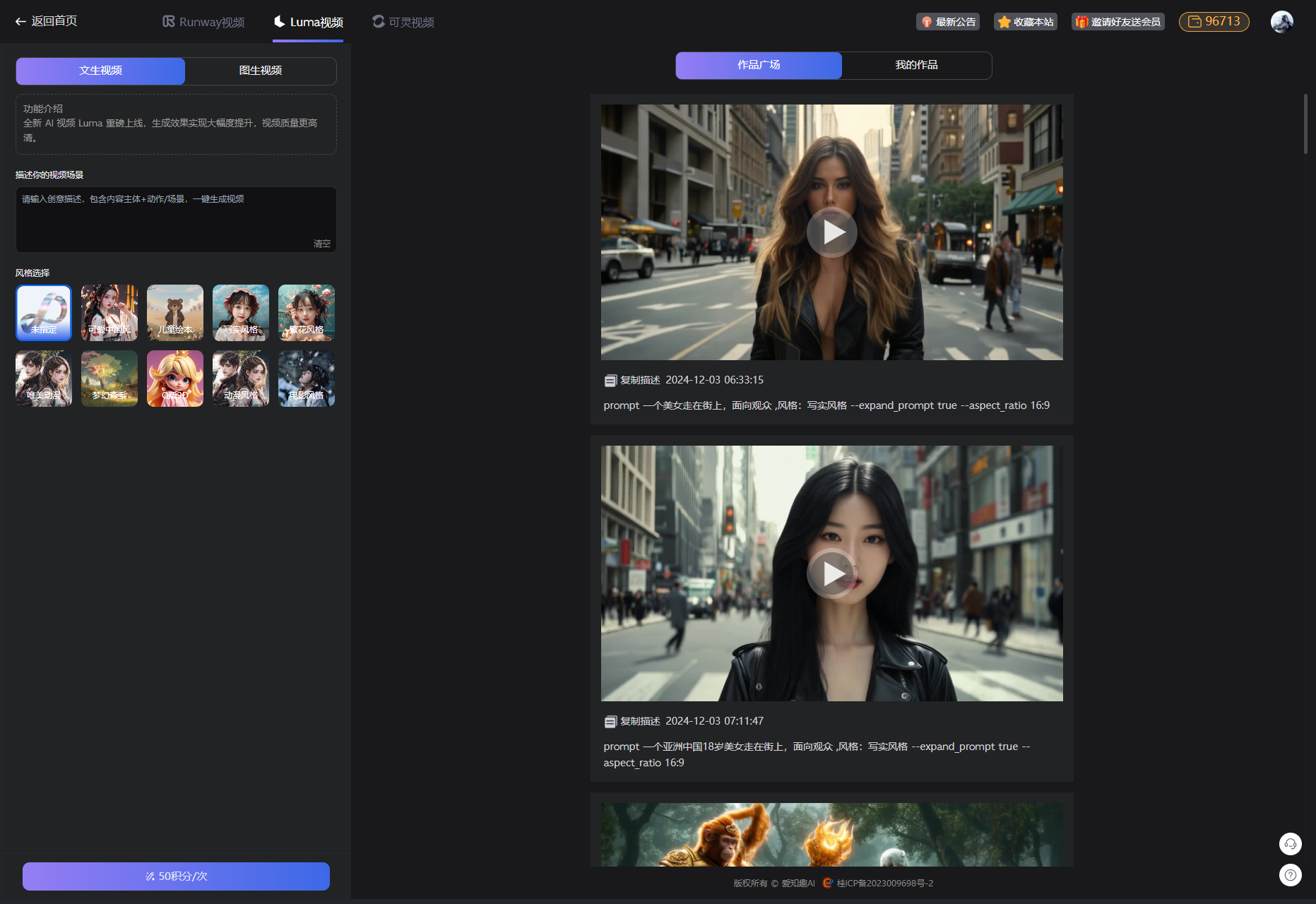Open the help question-mark icon

[x=1291, y=875]
